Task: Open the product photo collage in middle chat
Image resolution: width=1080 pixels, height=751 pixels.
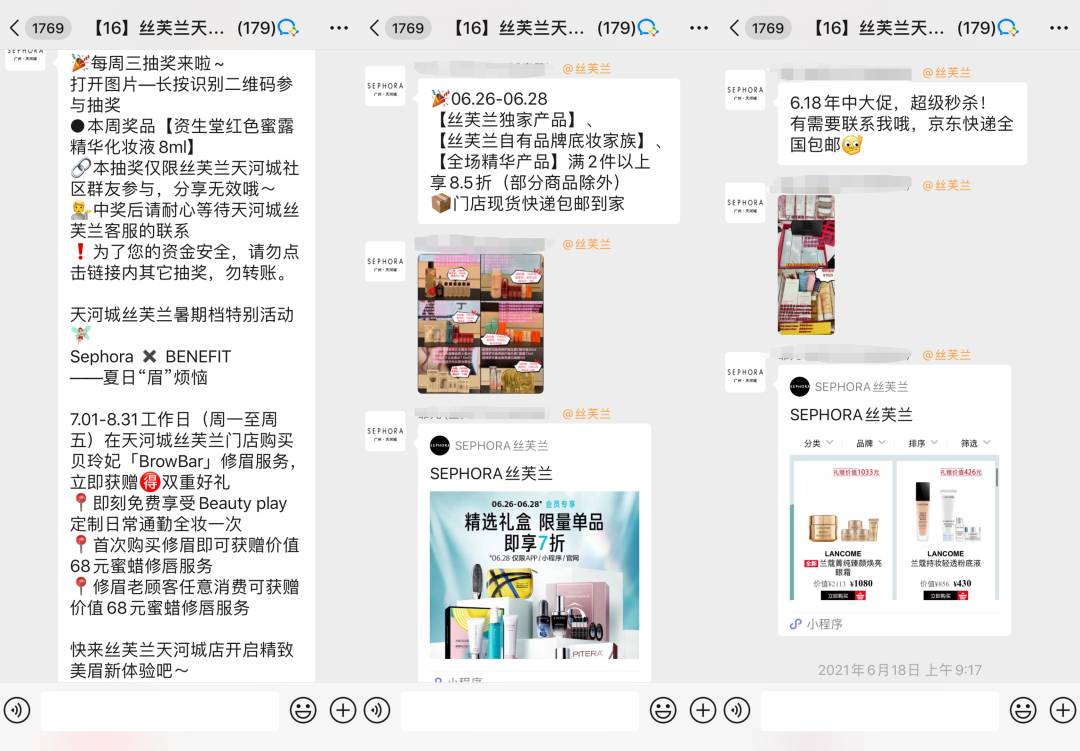Action: [x=480, y=323]
